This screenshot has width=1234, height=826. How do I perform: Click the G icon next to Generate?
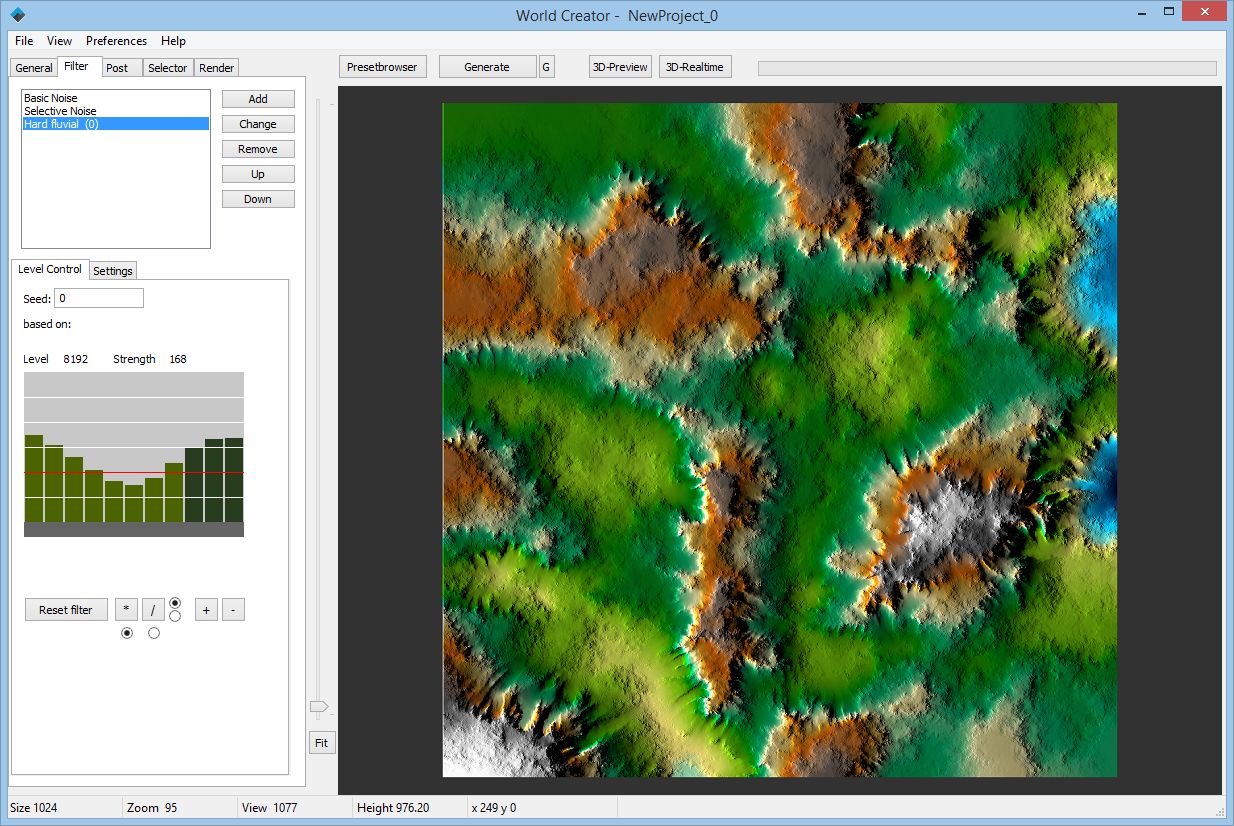point(546,66)
